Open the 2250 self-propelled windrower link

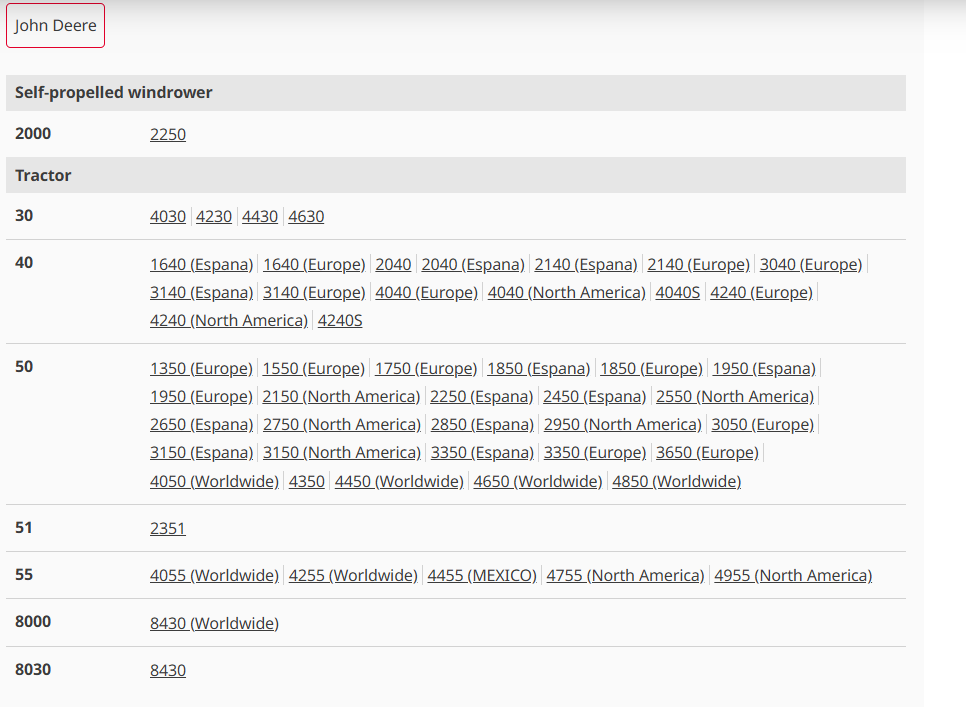pyautogui.click(x=168, y=134)
